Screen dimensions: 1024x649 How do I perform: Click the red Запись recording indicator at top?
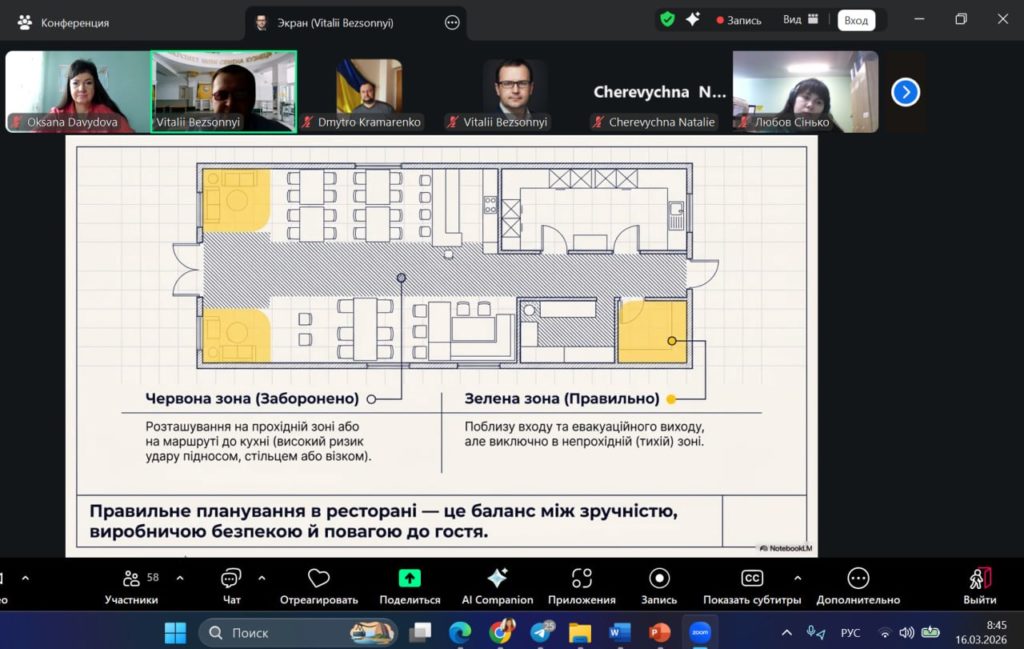pos(738,20)
